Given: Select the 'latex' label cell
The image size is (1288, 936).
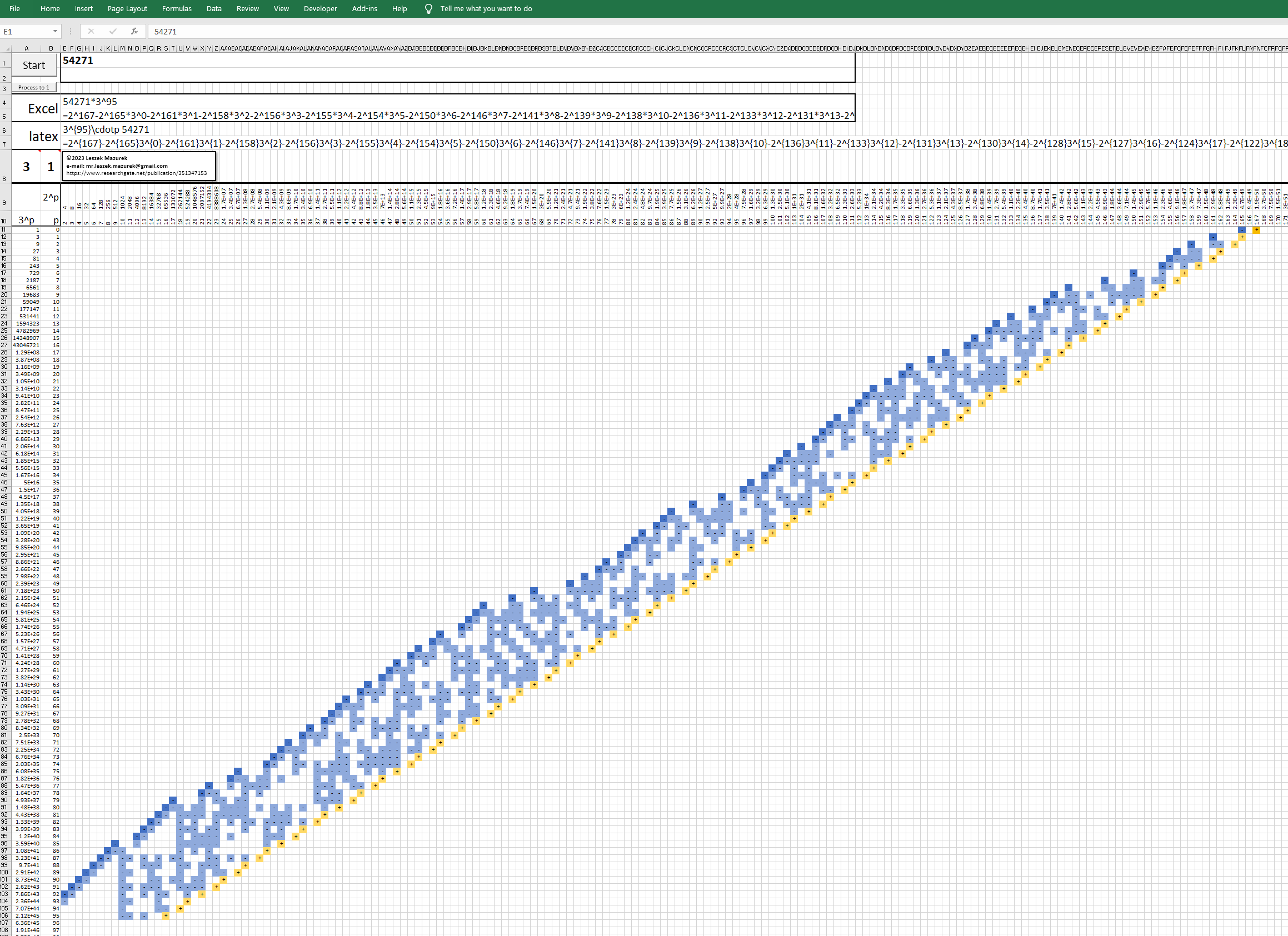Looking at the screenshot, I should [36, 136].
